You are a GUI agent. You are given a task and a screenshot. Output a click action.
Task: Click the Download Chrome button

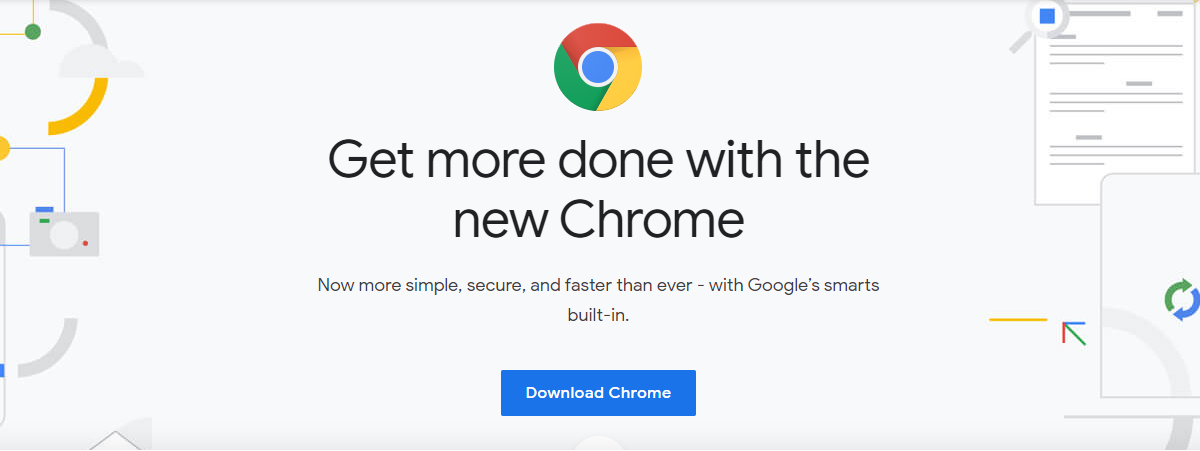(598, 393)
